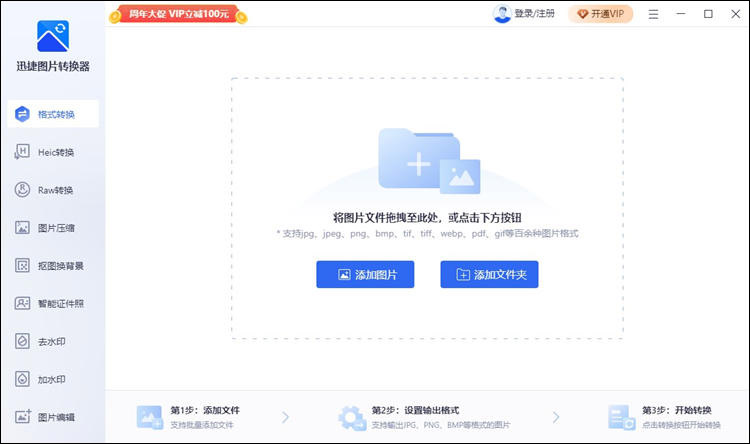Image resolution: width=750 pixels, height=444 pixels.
Task: Open the 周年大促 VIP立减100元 banner
Action: 178,14
